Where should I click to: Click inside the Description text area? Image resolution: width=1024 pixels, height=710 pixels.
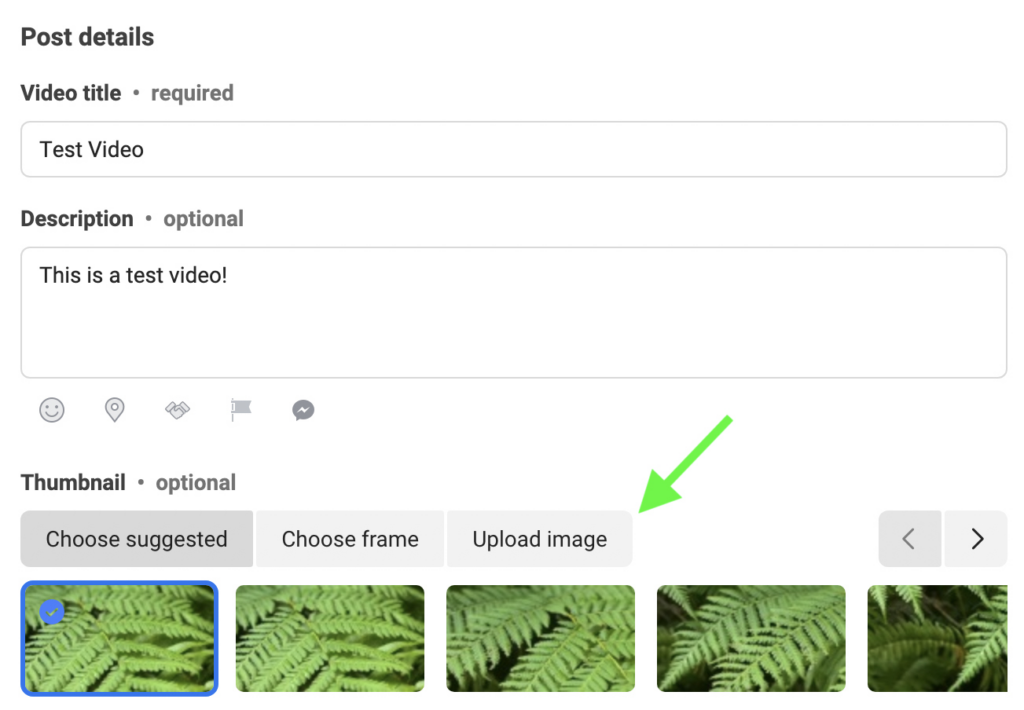(x=513, y=310)
